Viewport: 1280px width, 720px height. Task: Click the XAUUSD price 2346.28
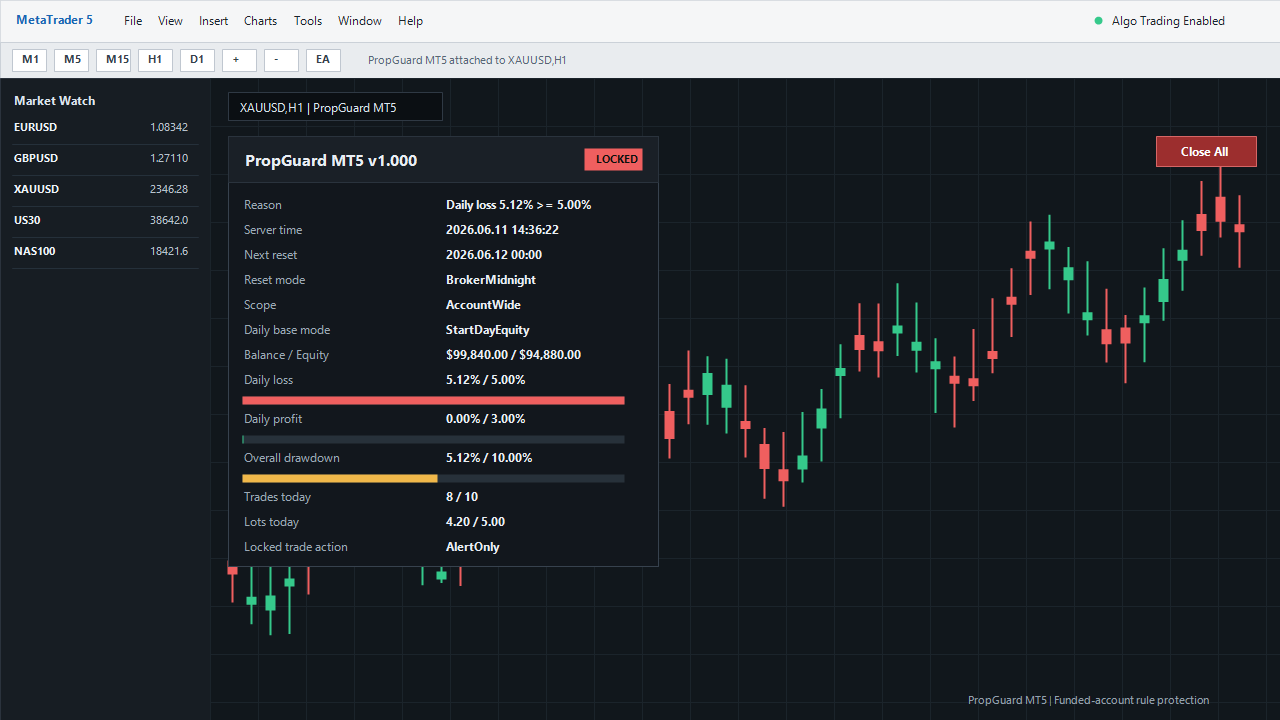click(x=169, y=190)
